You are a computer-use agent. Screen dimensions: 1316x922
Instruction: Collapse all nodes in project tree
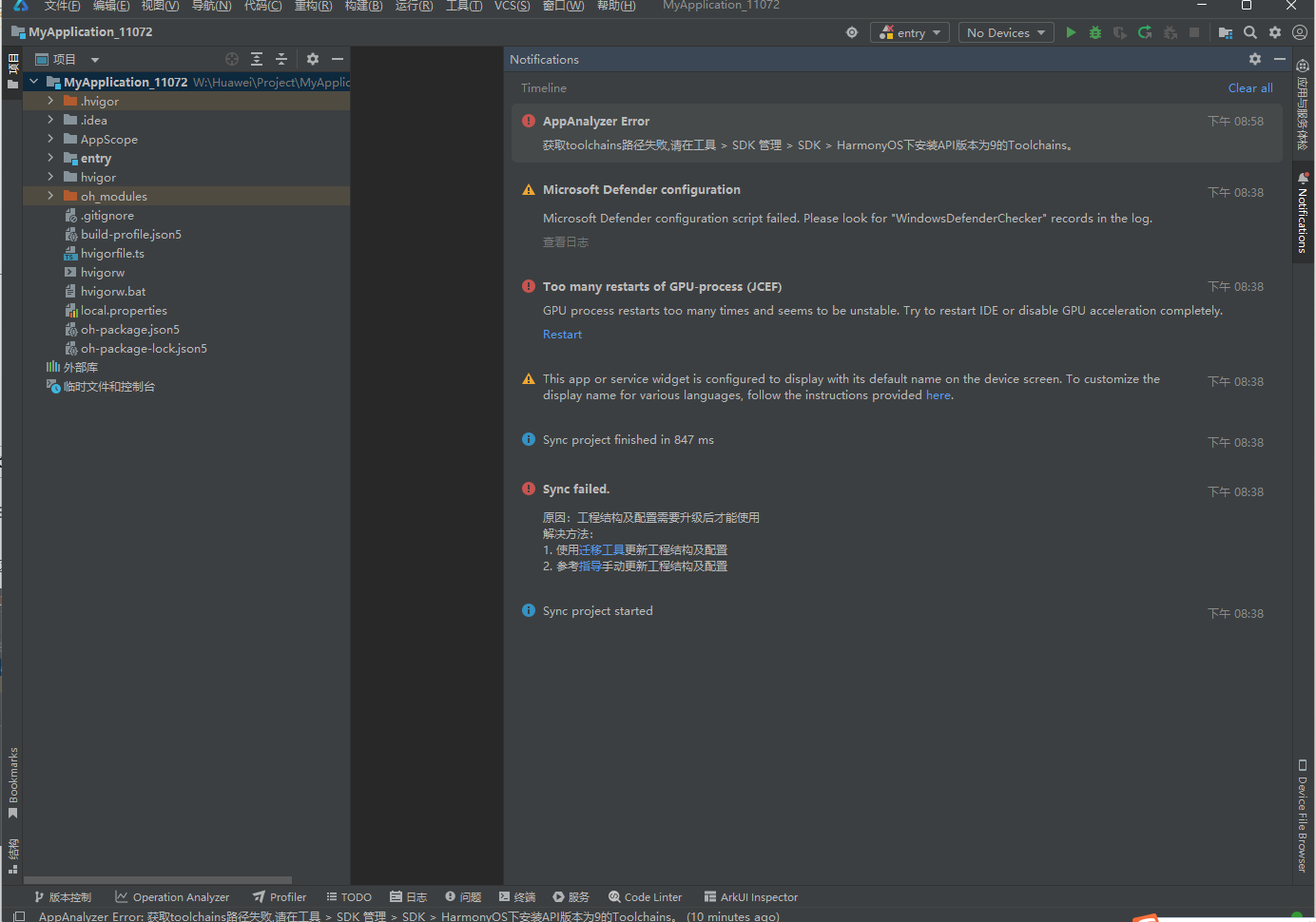(x=281, y=59)
